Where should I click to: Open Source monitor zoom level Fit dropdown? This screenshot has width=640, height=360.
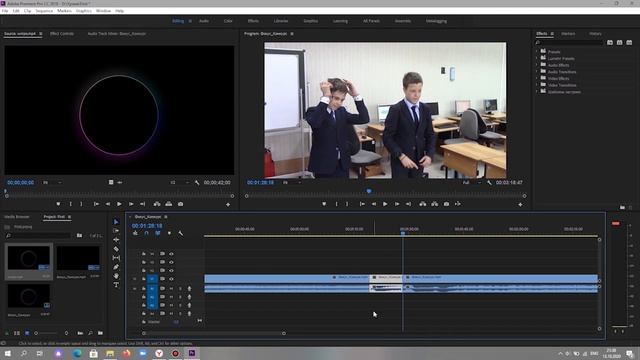point(52,182)
